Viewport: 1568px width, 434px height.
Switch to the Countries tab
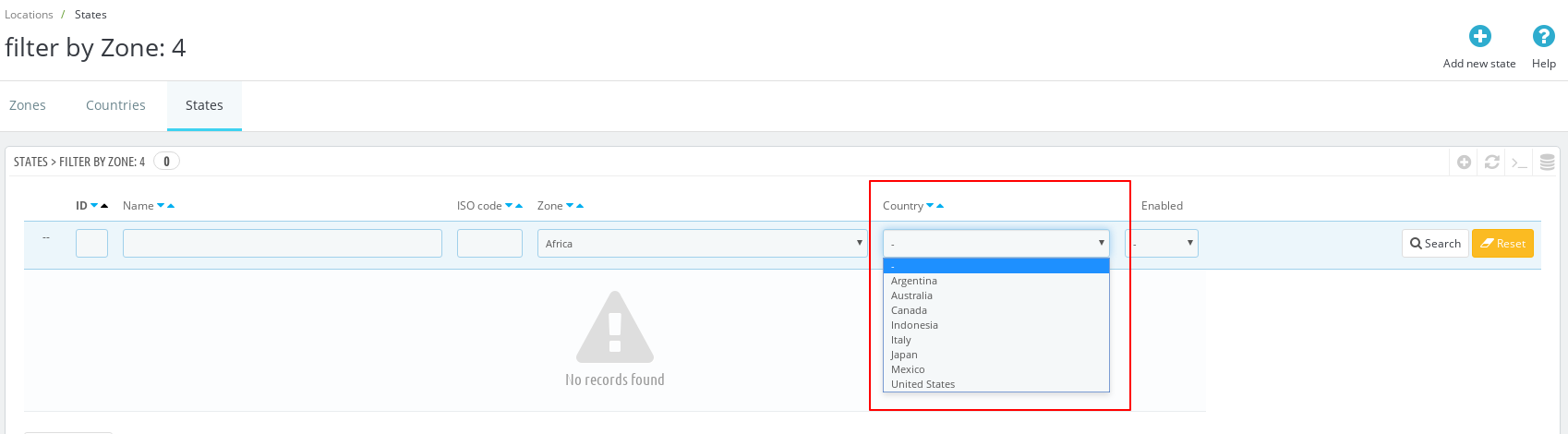115,105
